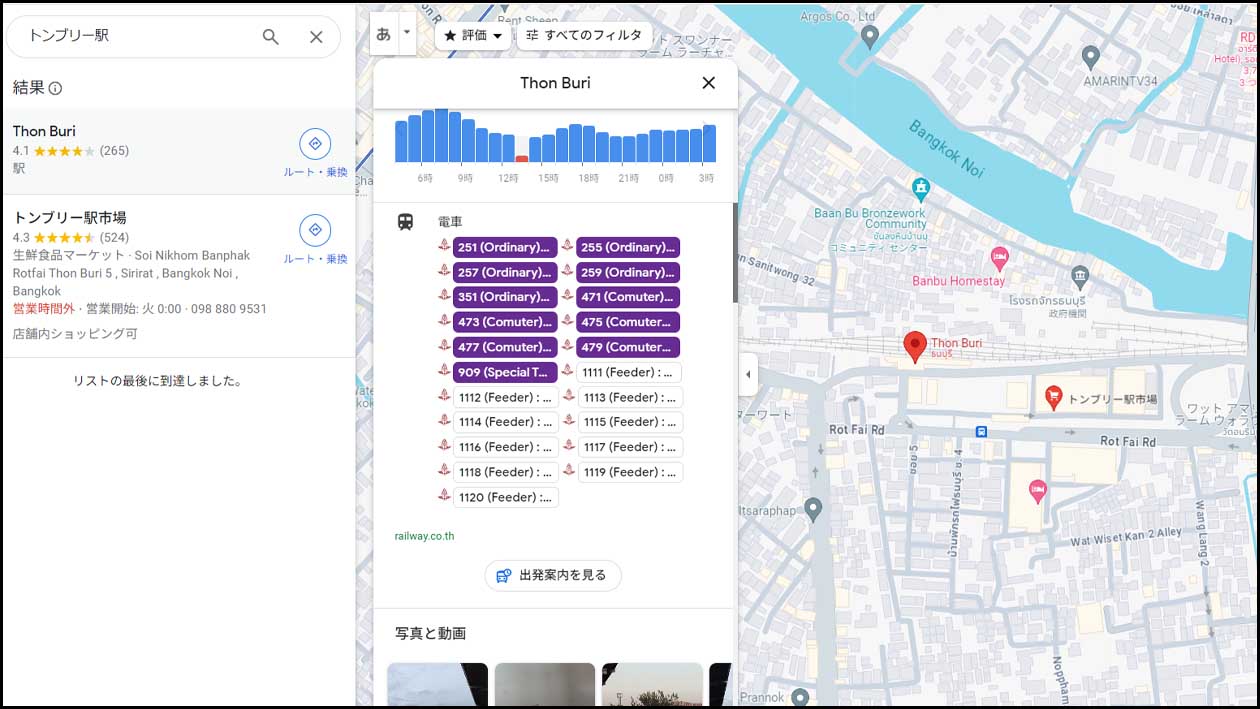Click 出発案内を見る departure board button
The width and height of the screenshot is (1260, 709).
553,575
